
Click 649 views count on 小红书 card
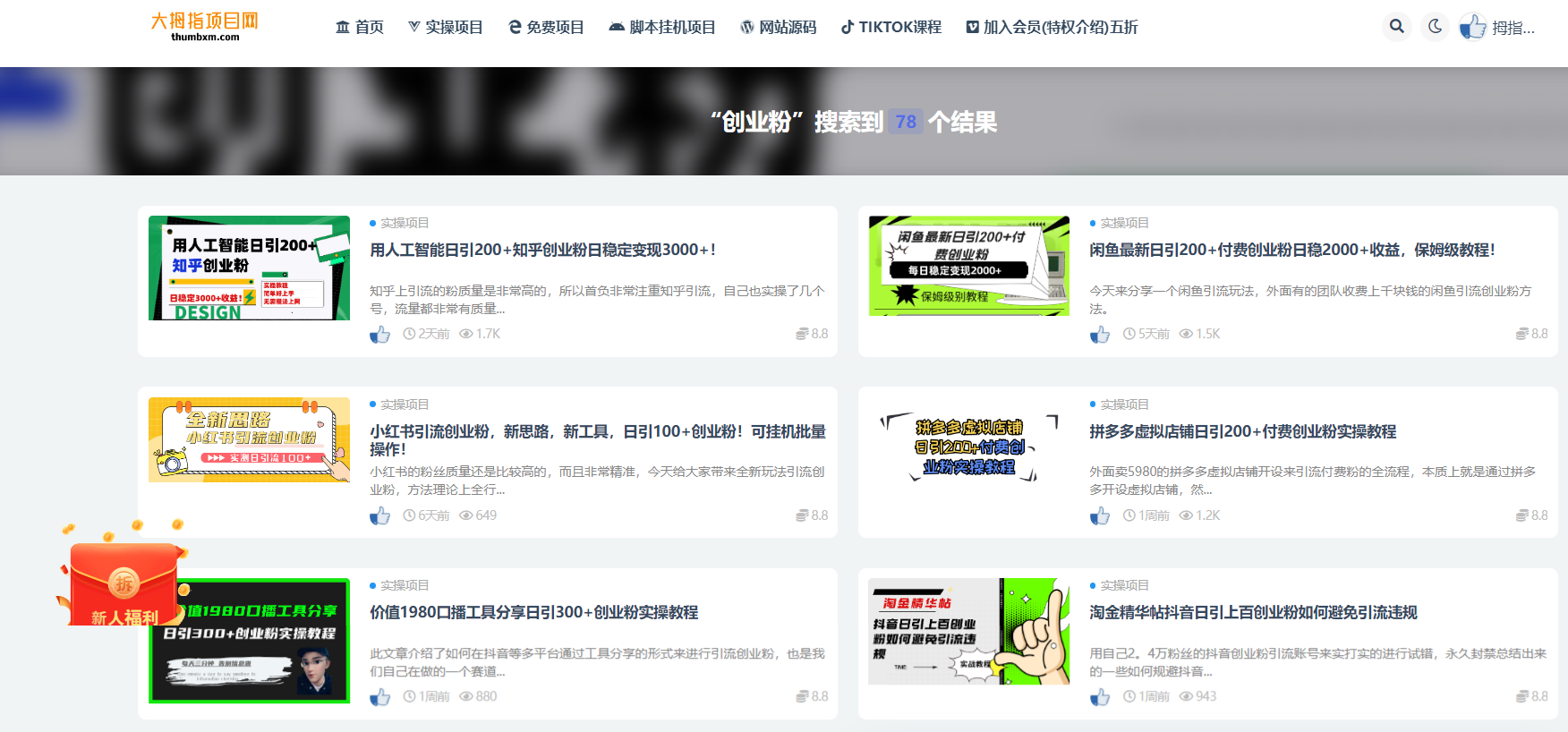coord(478,515)
